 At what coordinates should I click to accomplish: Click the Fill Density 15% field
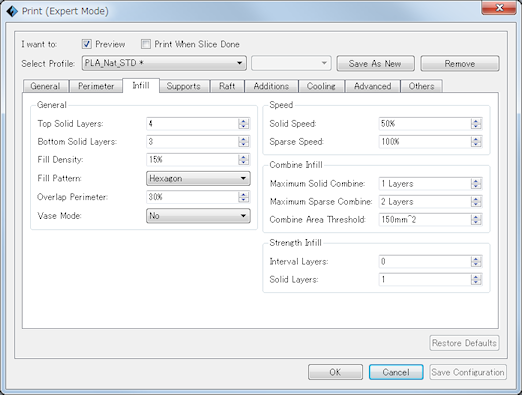point(192,160)
